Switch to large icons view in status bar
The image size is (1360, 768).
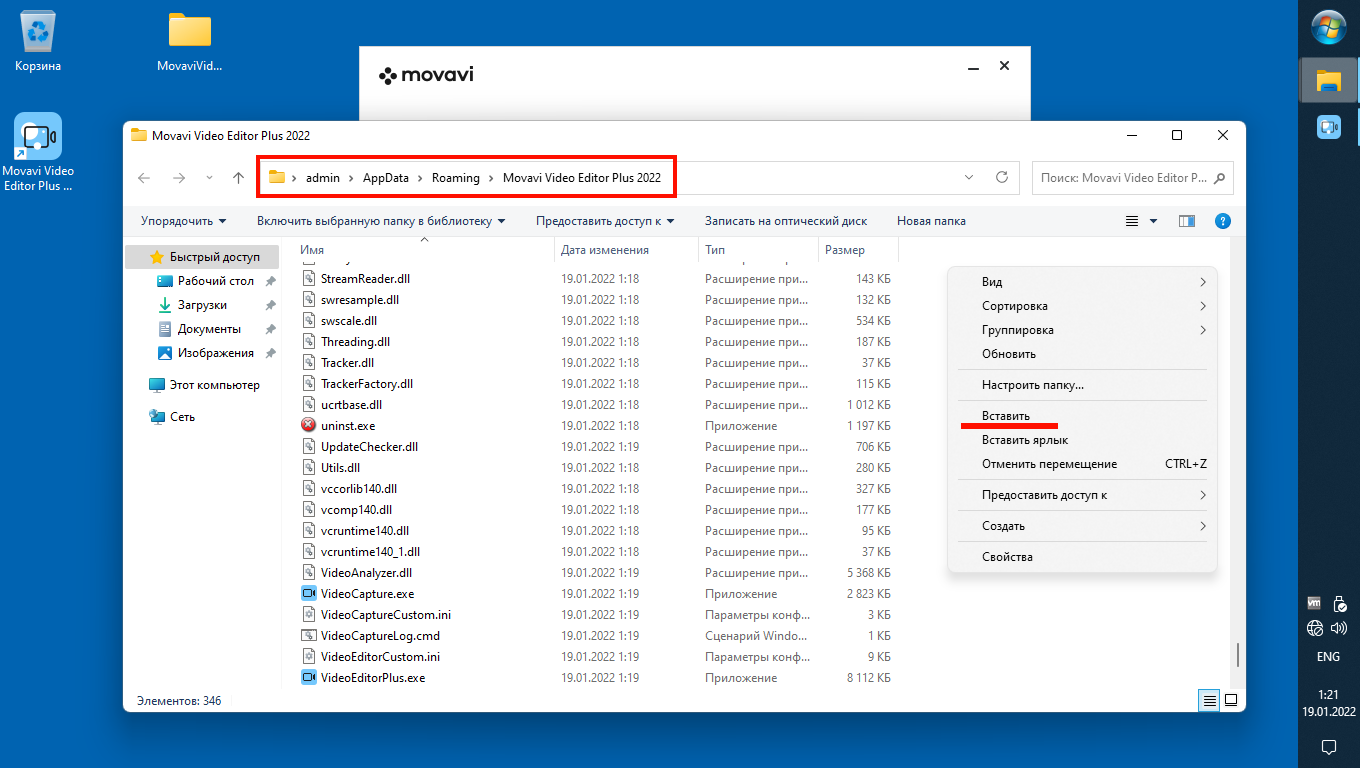1231,700
